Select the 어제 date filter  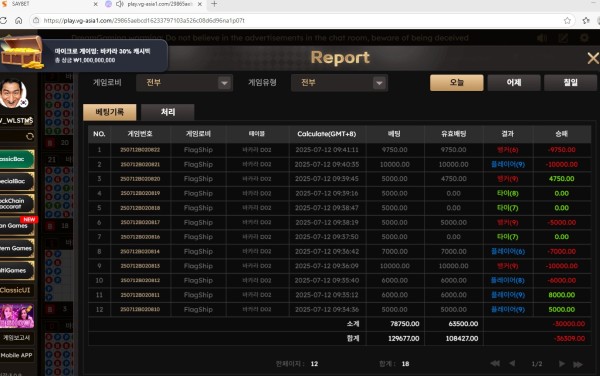[x=514, y=83]
